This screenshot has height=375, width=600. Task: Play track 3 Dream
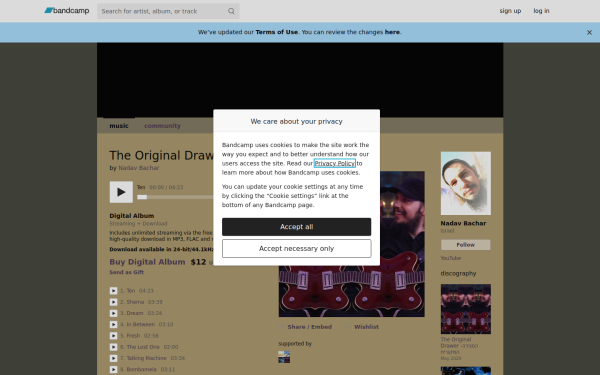(113, 313)
